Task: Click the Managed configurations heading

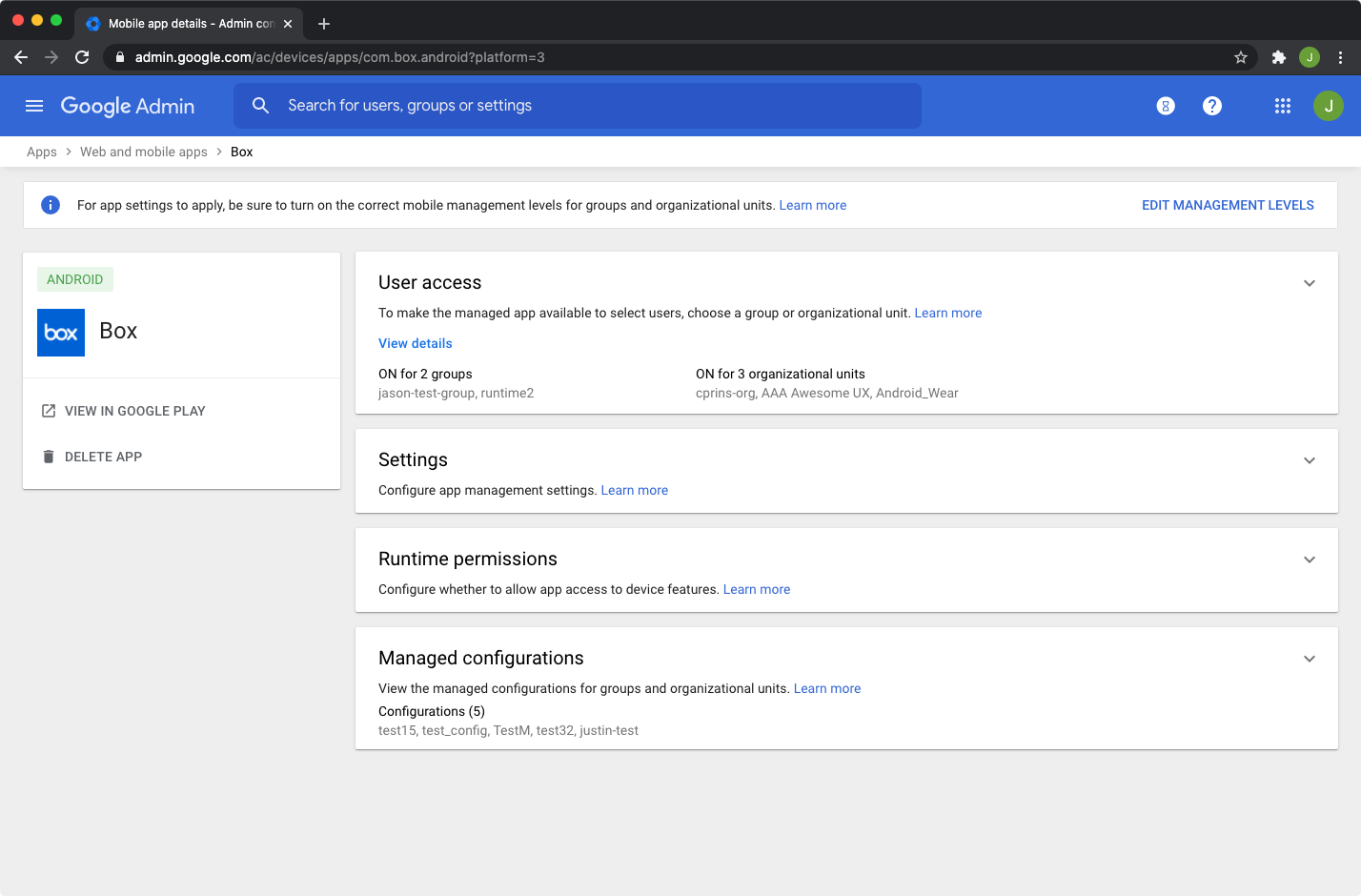Action: 481,658
